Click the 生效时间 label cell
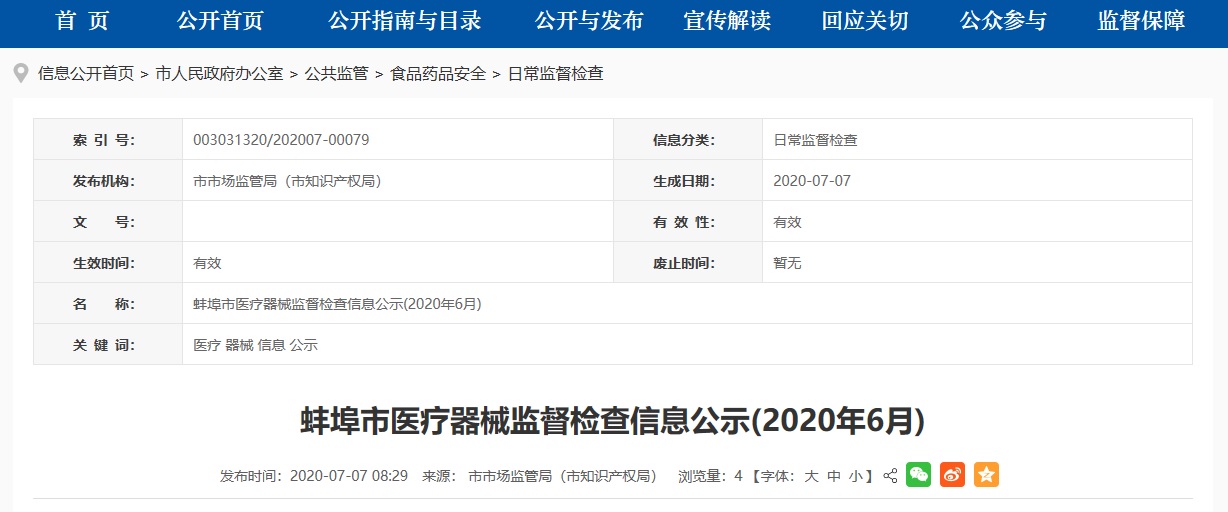 tap(108, 263)
